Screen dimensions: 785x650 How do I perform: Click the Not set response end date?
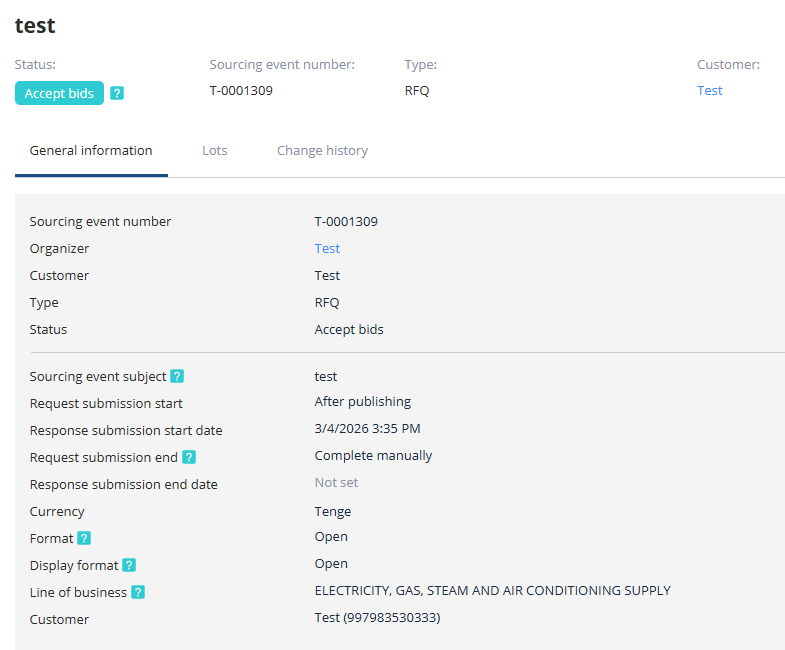pos(336,483)
